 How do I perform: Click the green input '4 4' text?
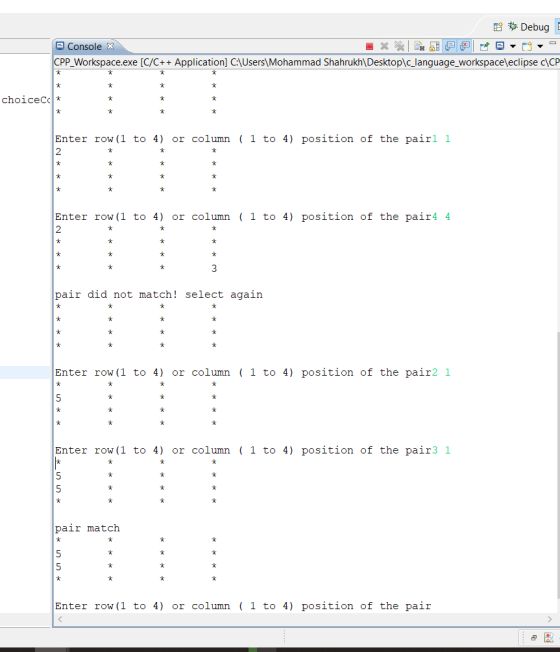pos(441,217)
